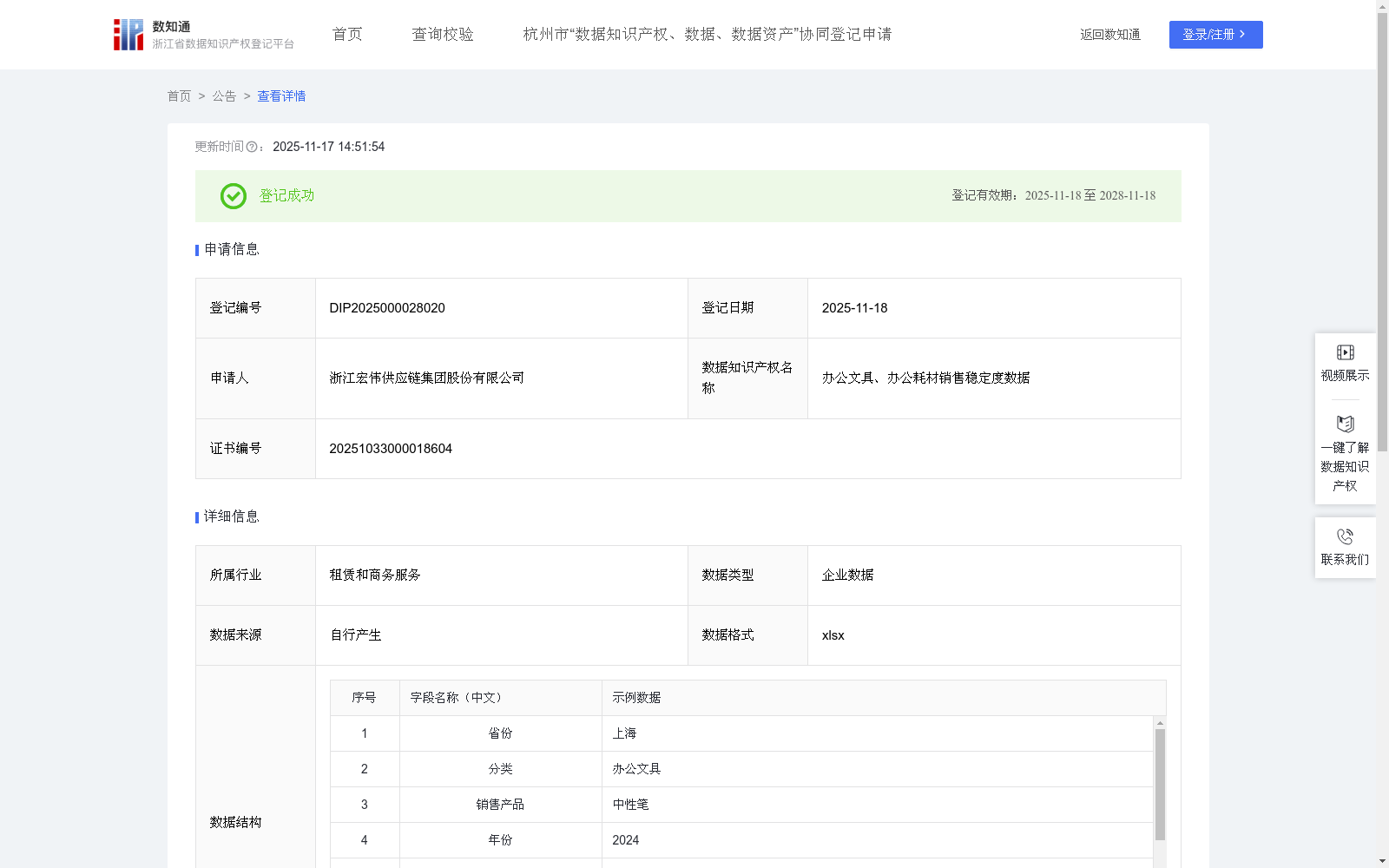Click the 返回数知通 link
Screen dimensions: 1389x868
click(1110, 35)
